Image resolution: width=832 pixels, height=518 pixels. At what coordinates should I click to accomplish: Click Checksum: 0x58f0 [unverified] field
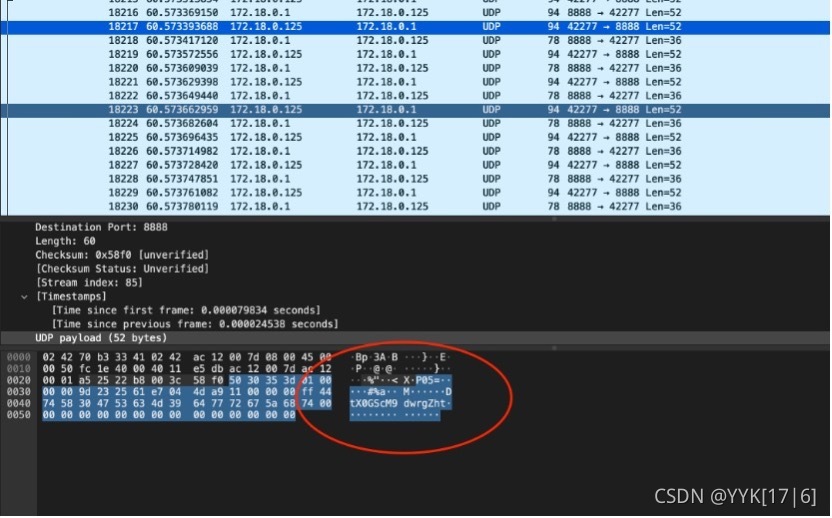coord(122,255)
